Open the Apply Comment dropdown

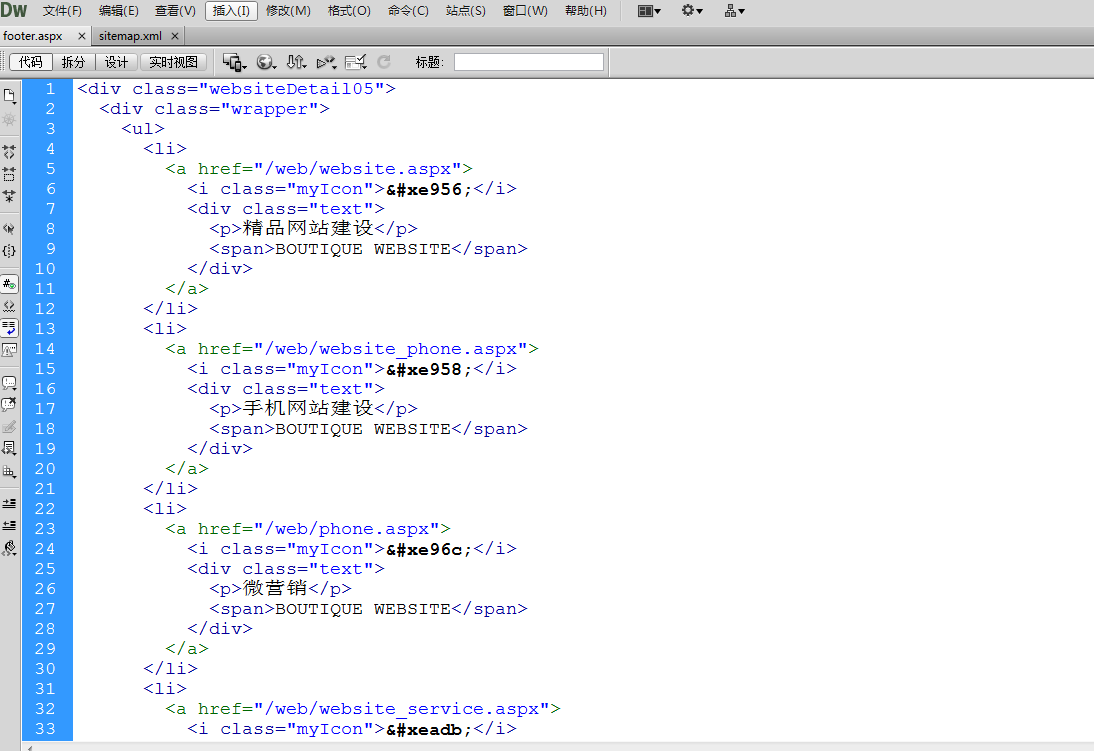click(9, 382)
